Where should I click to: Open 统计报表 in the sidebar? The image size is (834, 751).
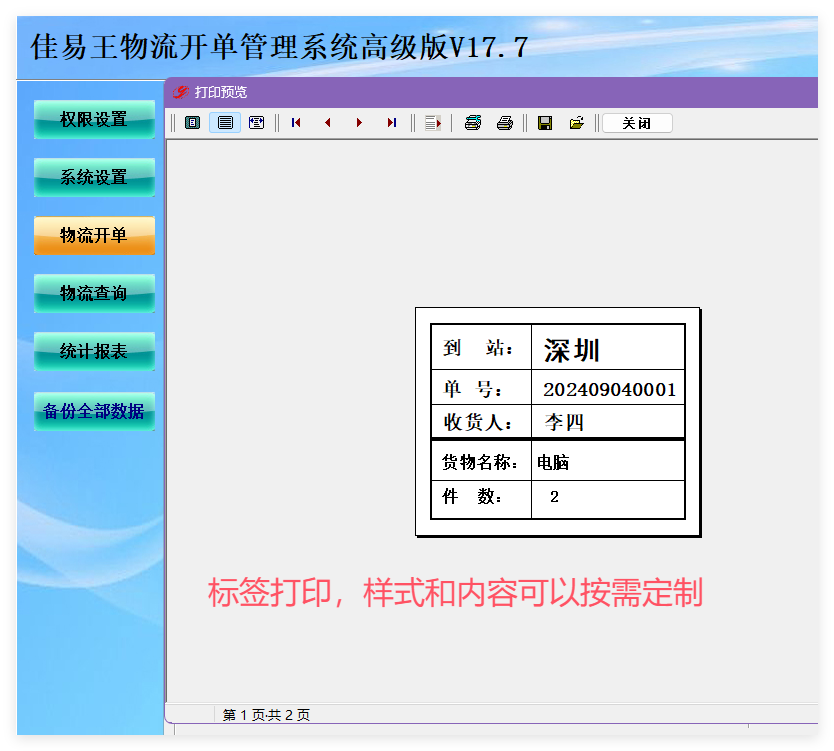tap(94, 351)
